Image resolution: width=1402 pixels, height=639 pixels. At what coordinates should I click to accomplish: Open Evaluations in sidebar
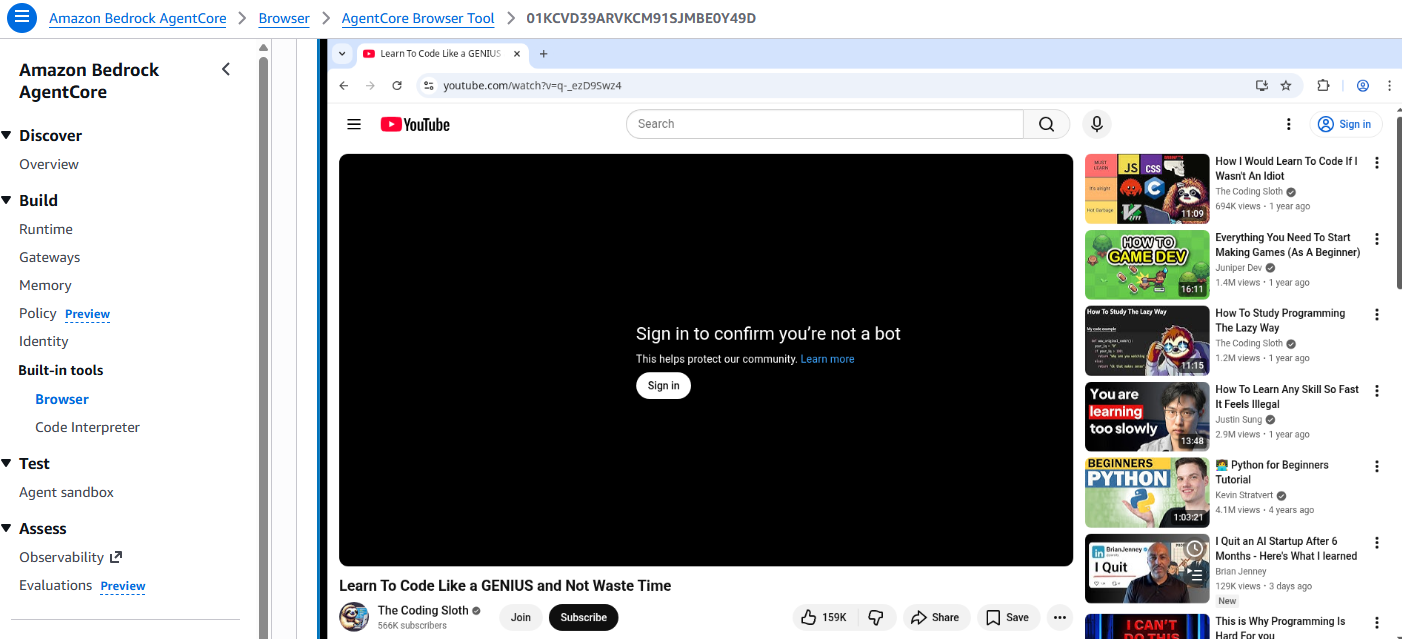click(56, 585)
